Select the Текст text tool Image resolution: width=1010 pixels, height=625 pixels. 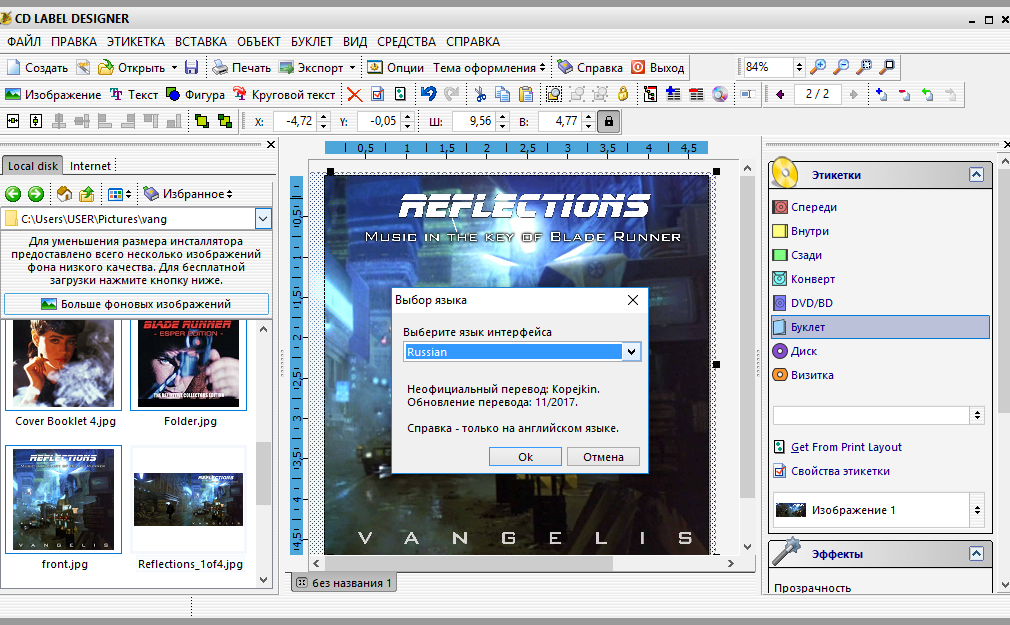tap(134, 95)
